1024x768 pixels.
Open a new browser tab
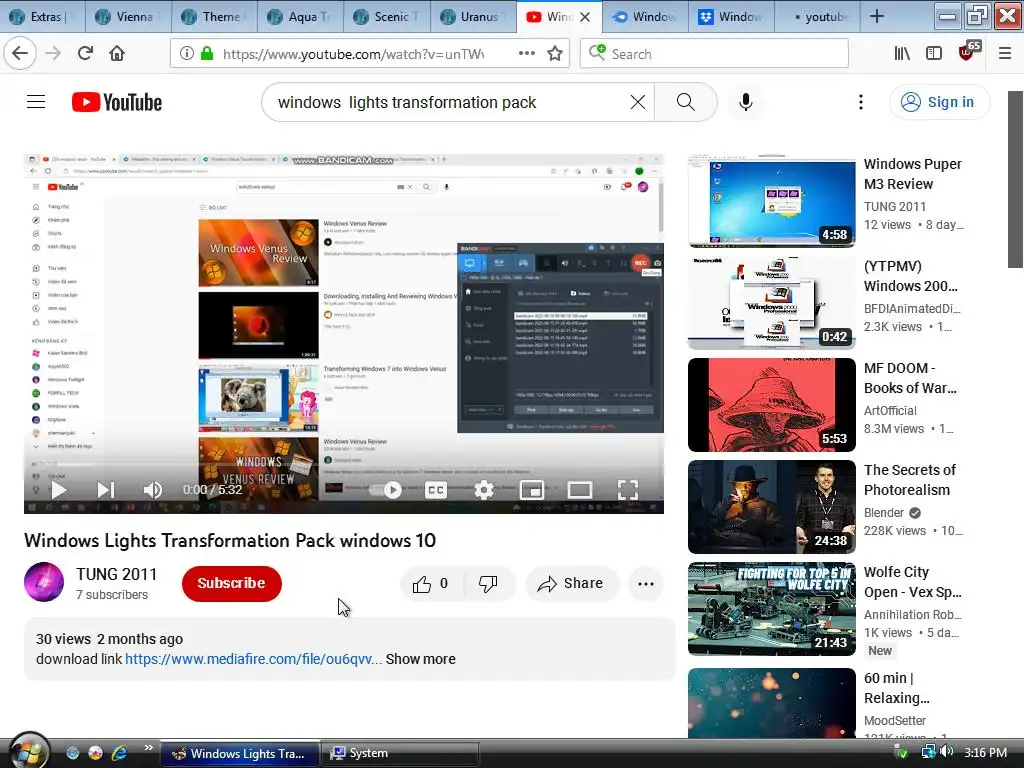[877, 17]
